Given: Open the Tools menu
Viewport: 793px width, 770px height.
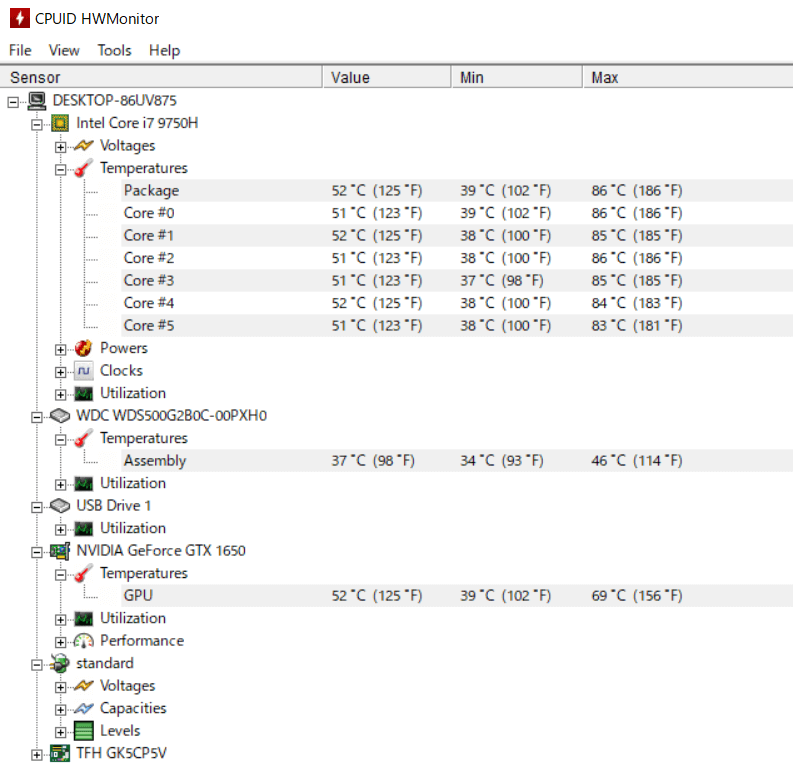Looking at the screenshot, I should pos(114,51).
